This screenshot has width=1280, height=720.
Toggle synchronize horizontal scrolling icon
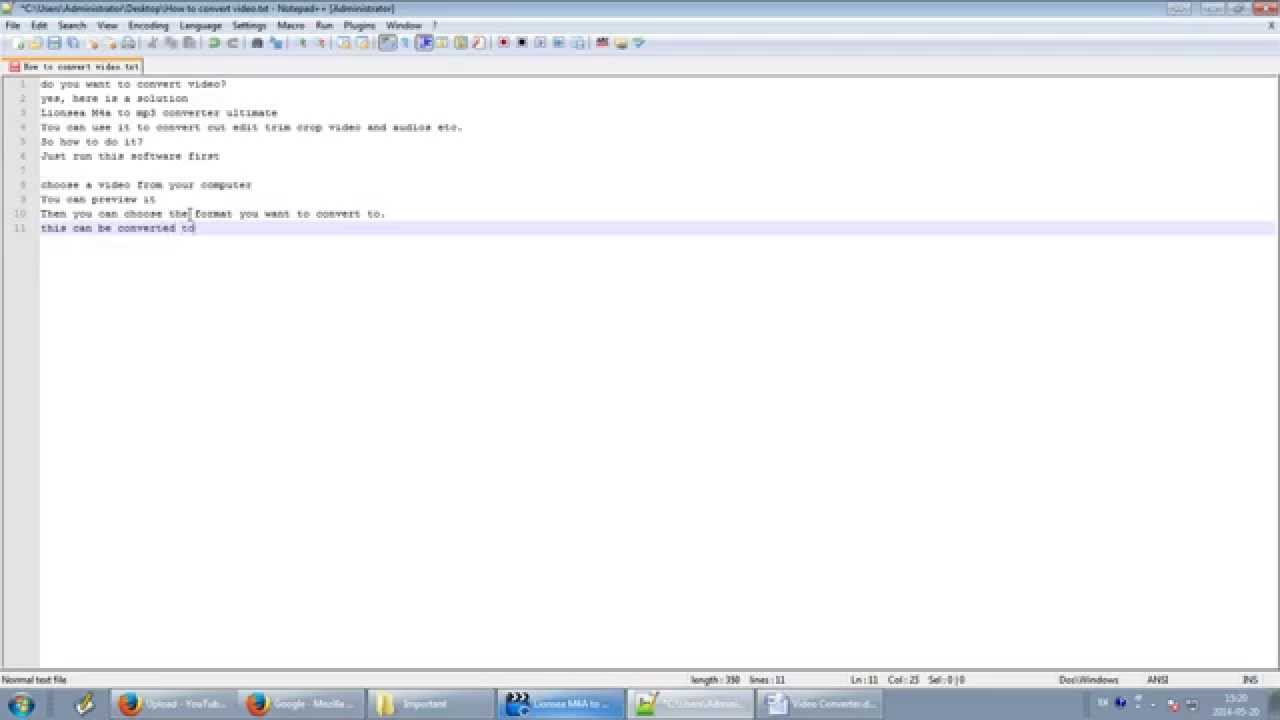click(363, 43)
